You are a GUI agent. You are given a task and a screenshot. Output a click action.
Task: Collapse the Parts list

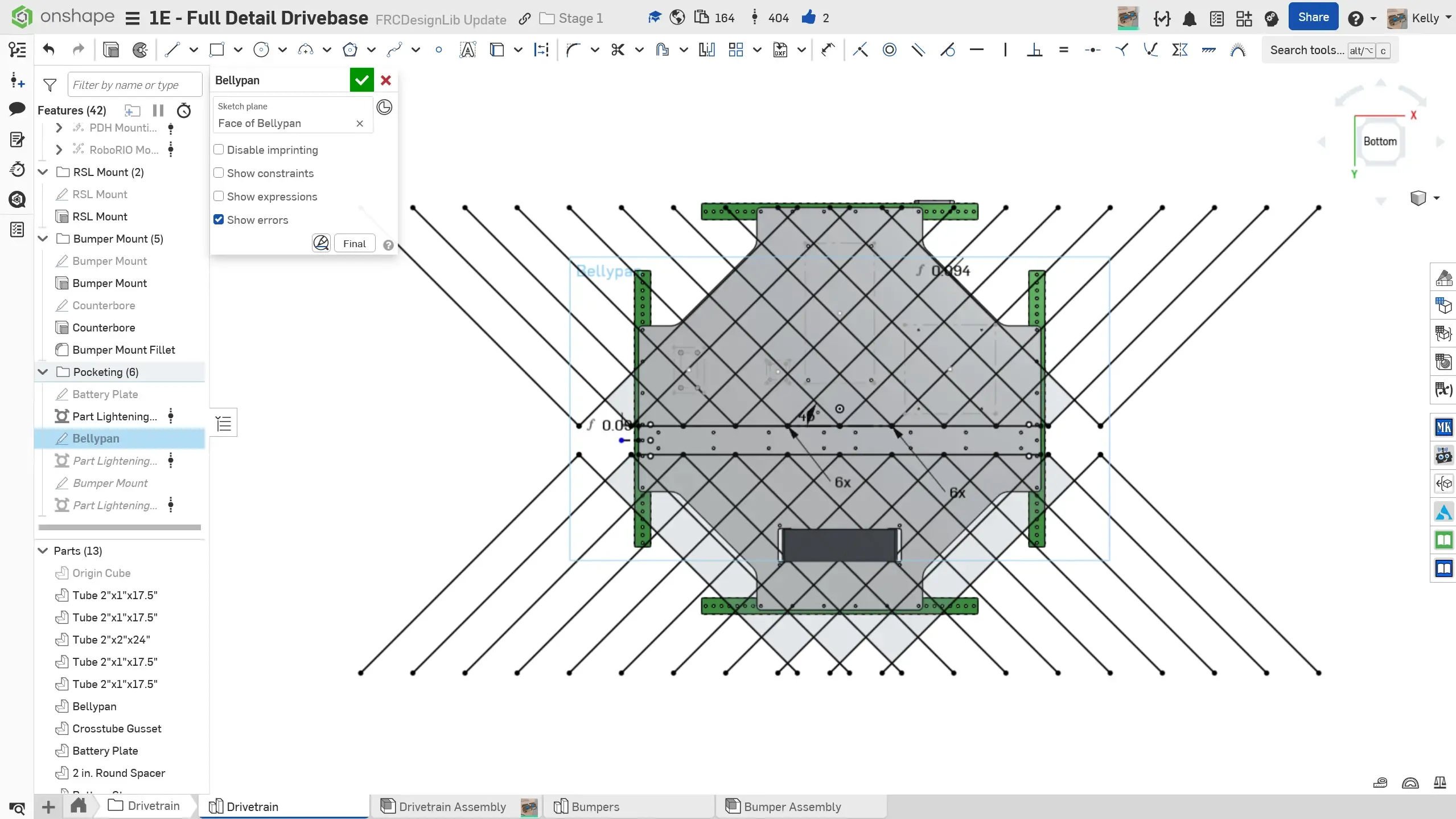pyautogui.click(x=43, y=551)
